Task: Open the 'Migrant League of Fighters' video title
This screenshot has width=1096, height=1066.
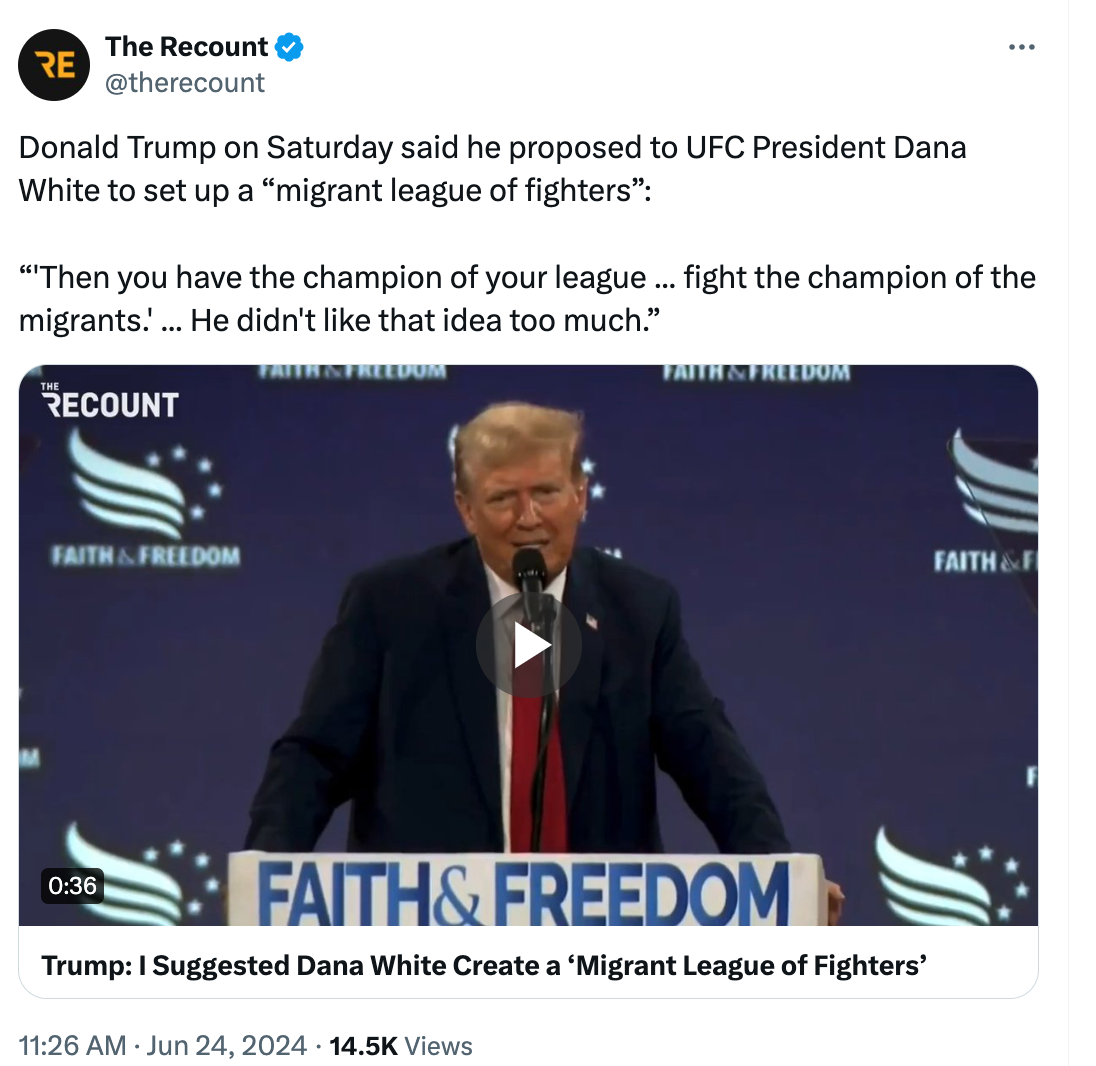Action: click(484, 965)
